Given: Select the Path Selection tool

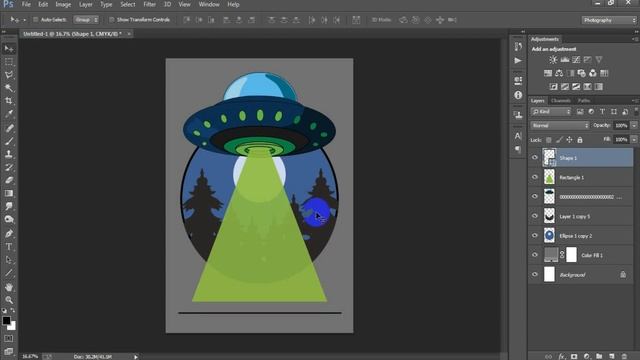Looking at the screenshot, I should click(9, 260).
